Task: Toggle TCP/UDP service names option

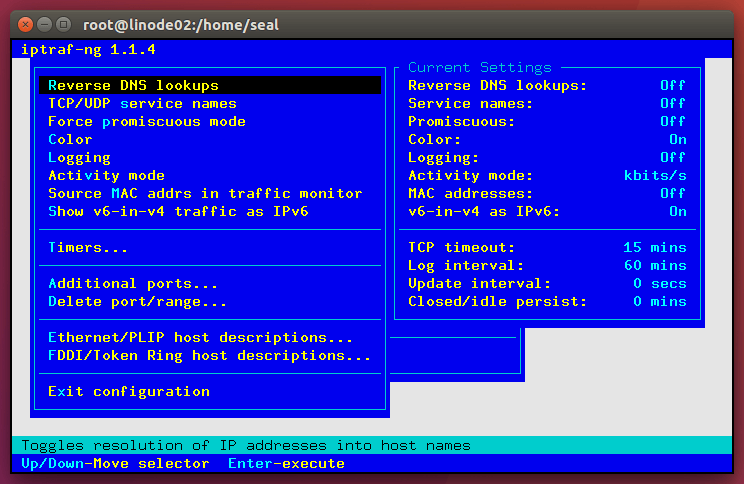Action: (142, 104)
